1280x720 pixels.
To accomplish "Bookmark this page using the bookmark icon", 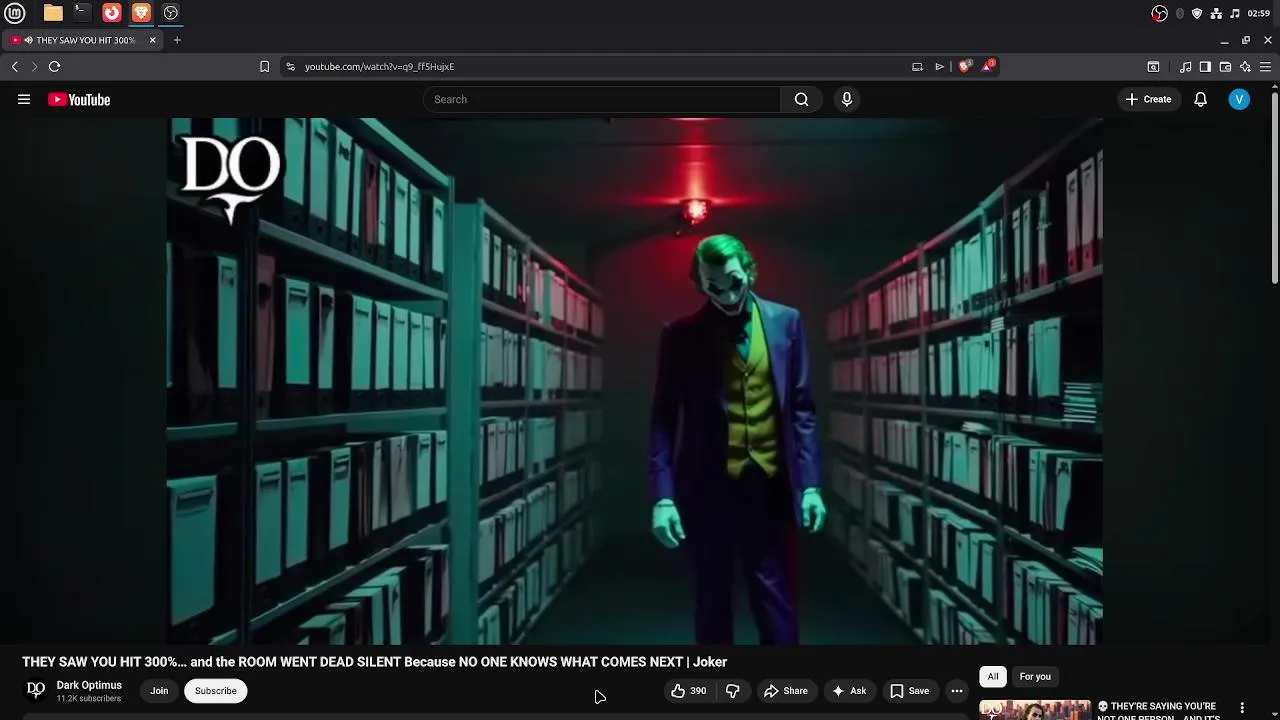I will click(264, 66).
